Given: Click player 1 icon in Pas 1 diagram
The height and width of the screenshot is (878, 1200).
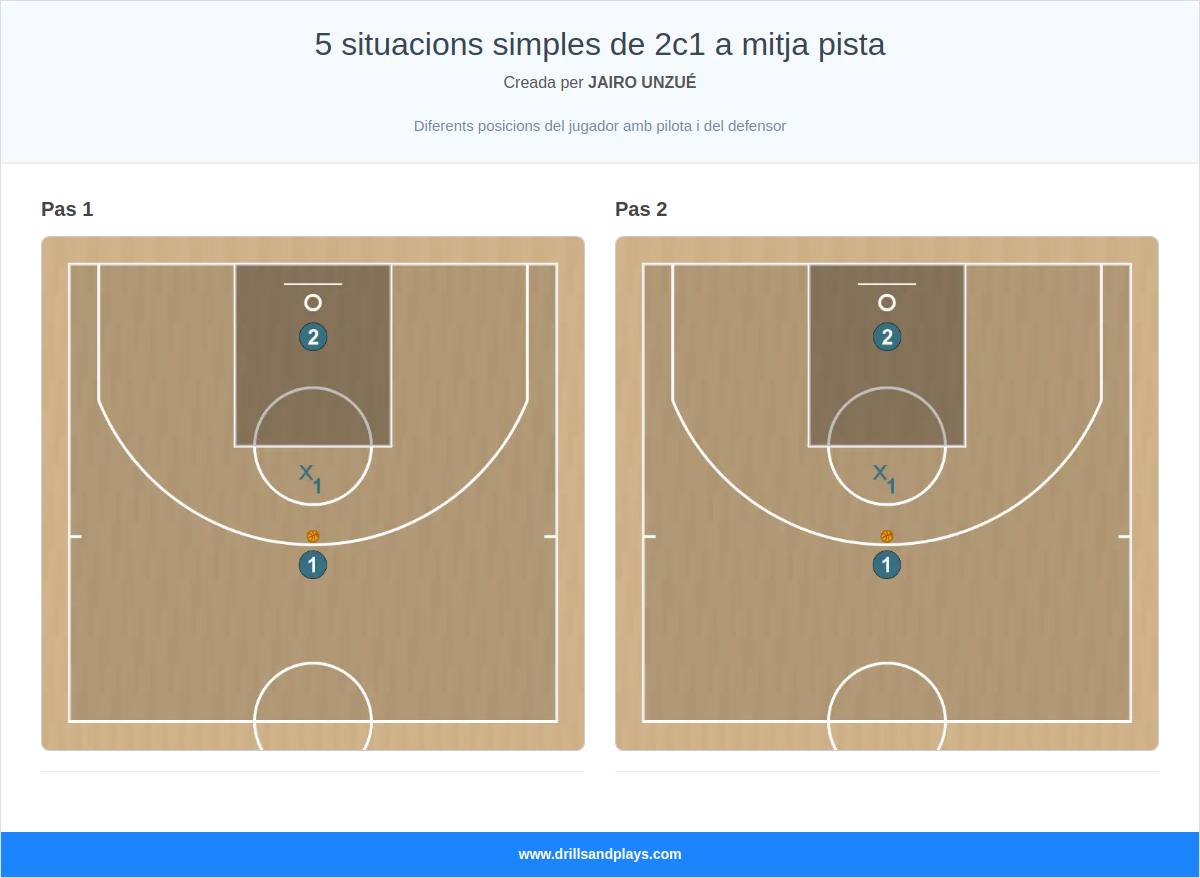Looking at the screenshot, I should (x=313, y=565).
